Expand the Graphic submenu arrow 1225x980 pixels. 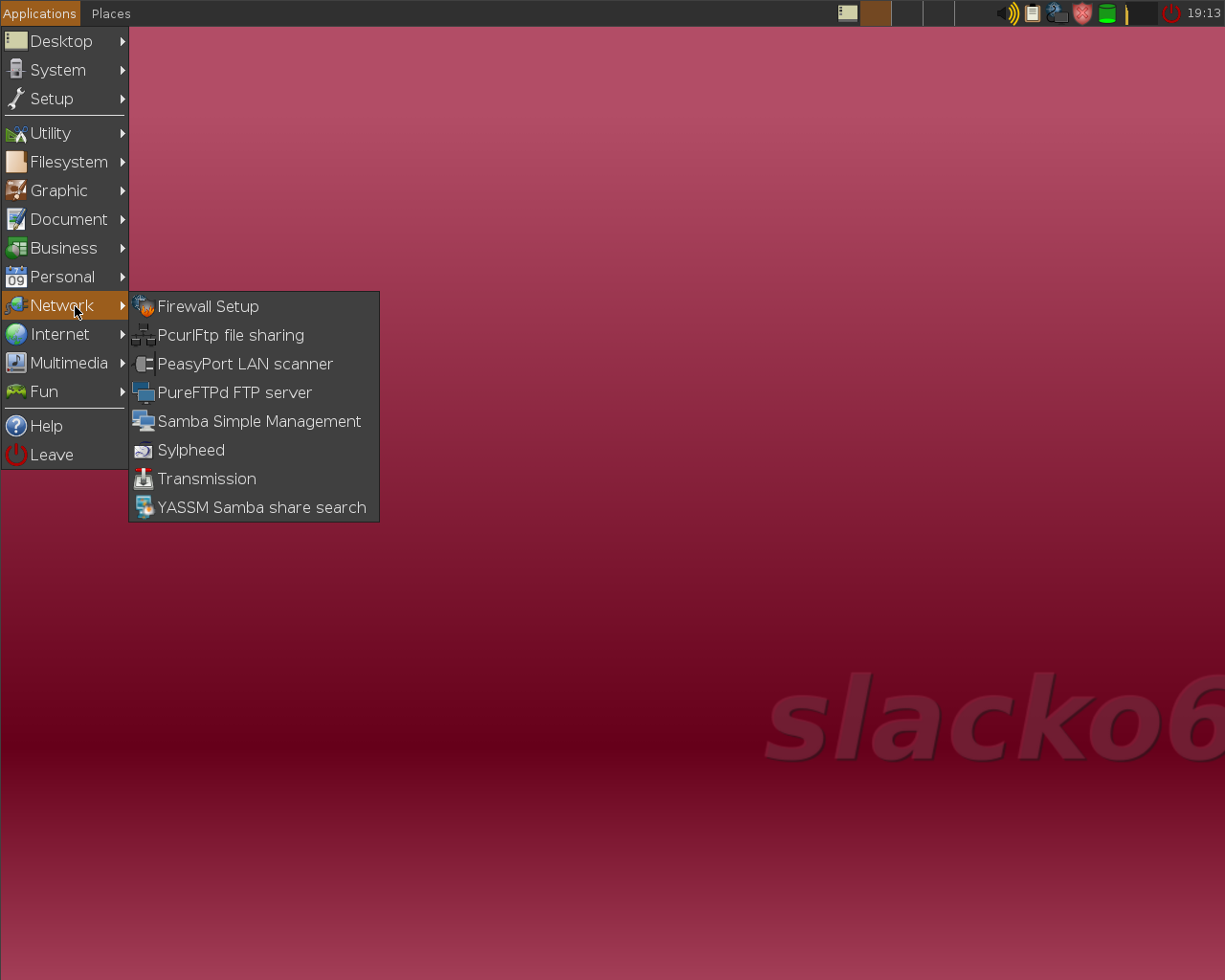tap(122, 190)
